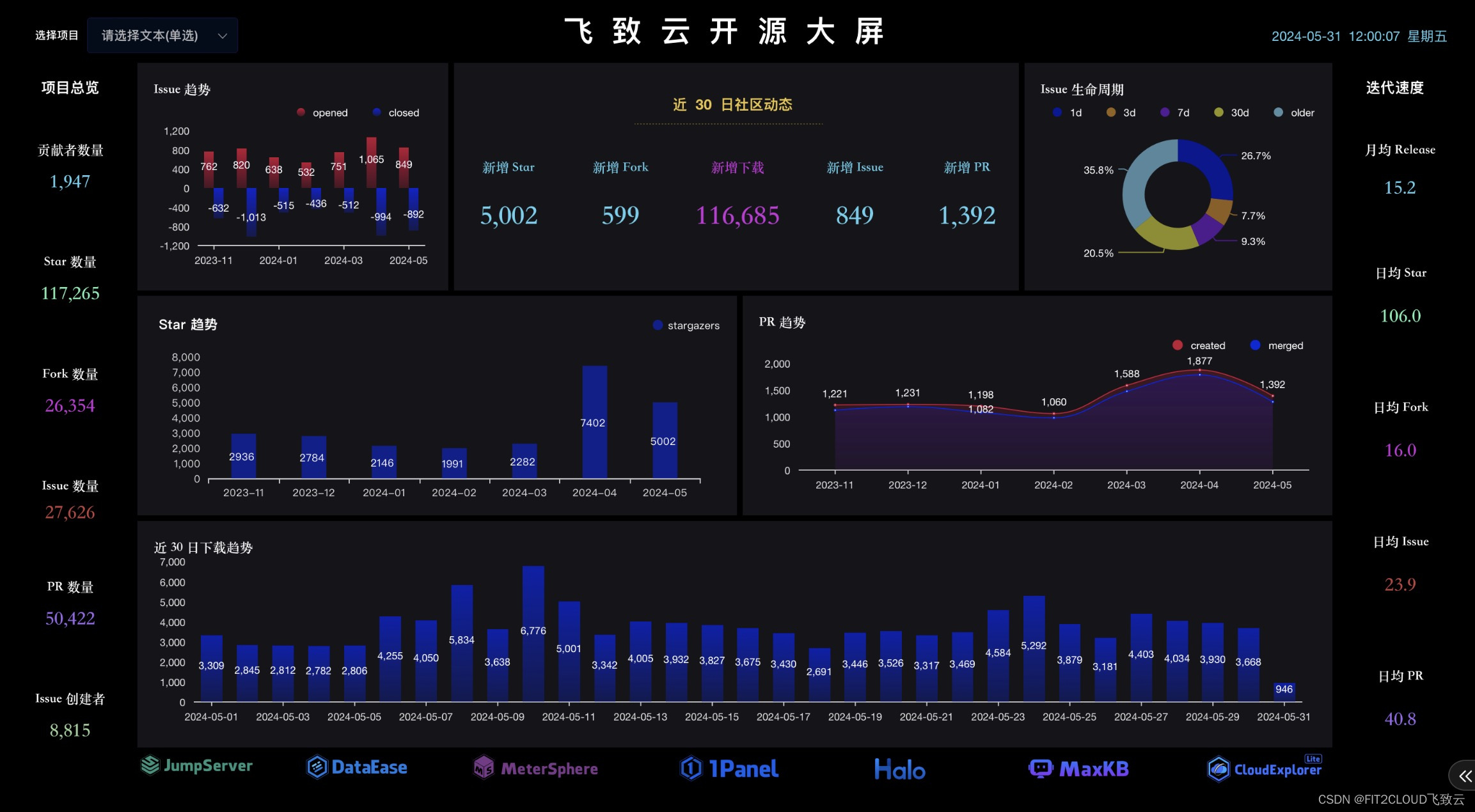1475x812 pixels.
Task: Click the 35.8% donut slice
Action: tap(1142, 178)
